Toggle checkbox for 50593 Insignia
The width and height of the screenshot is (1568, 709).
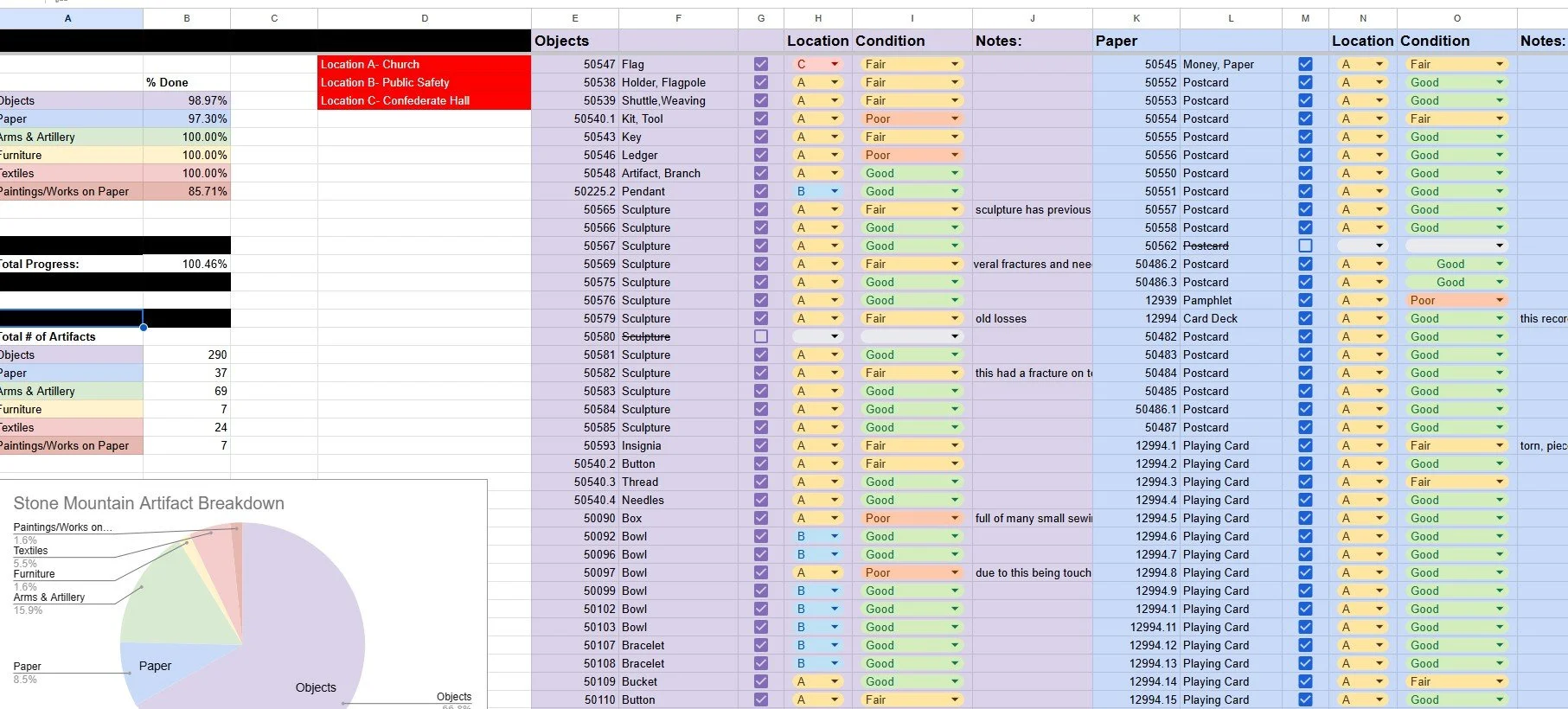coord(761,445)
